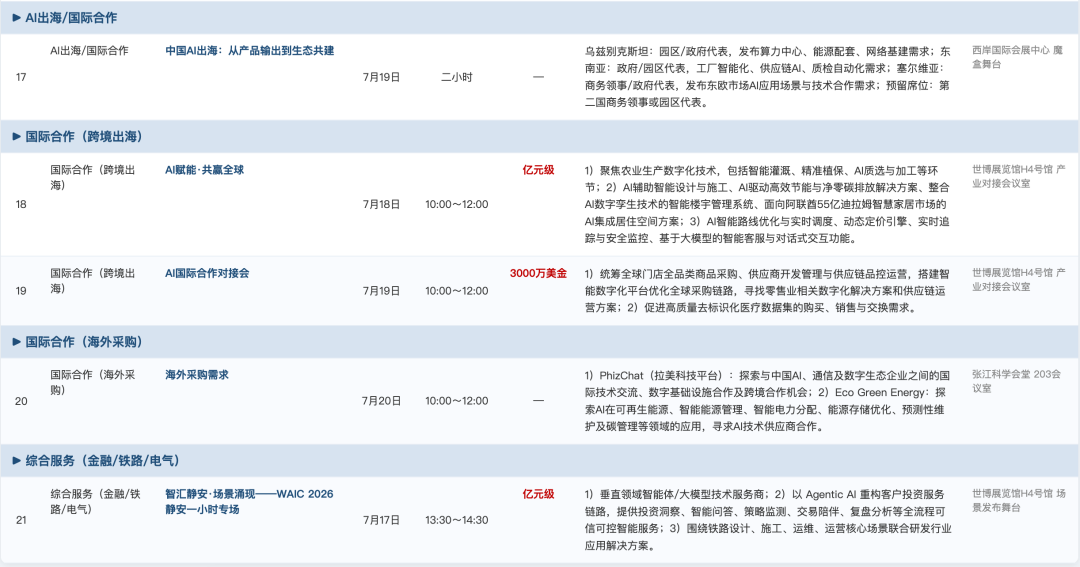Click the 世博展览馆H4号馆 场景发布舞台 venue

[1019, 500]
